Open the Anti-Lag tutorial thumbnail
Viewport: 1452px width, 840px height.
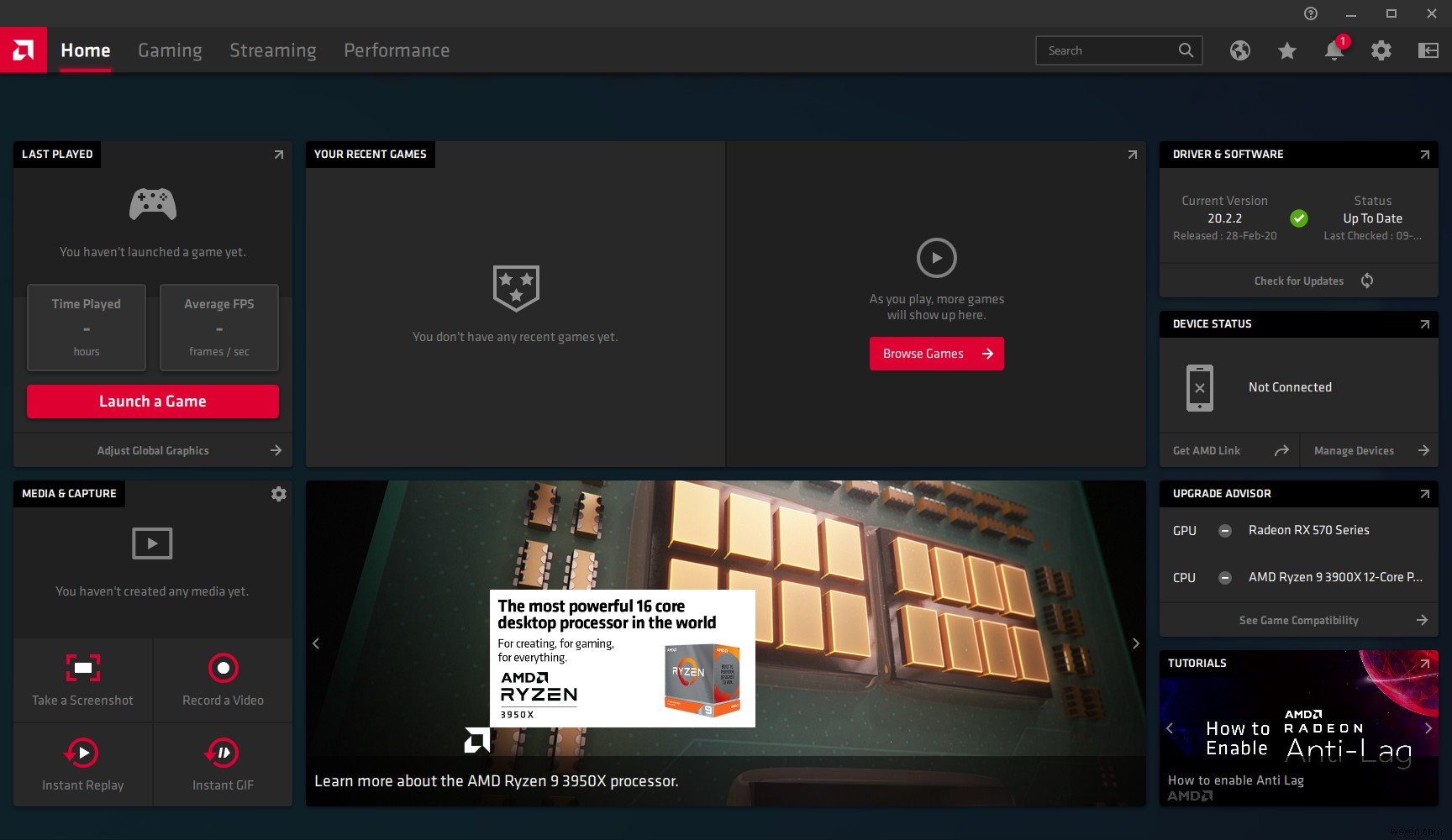click(x=1299, y=728)
